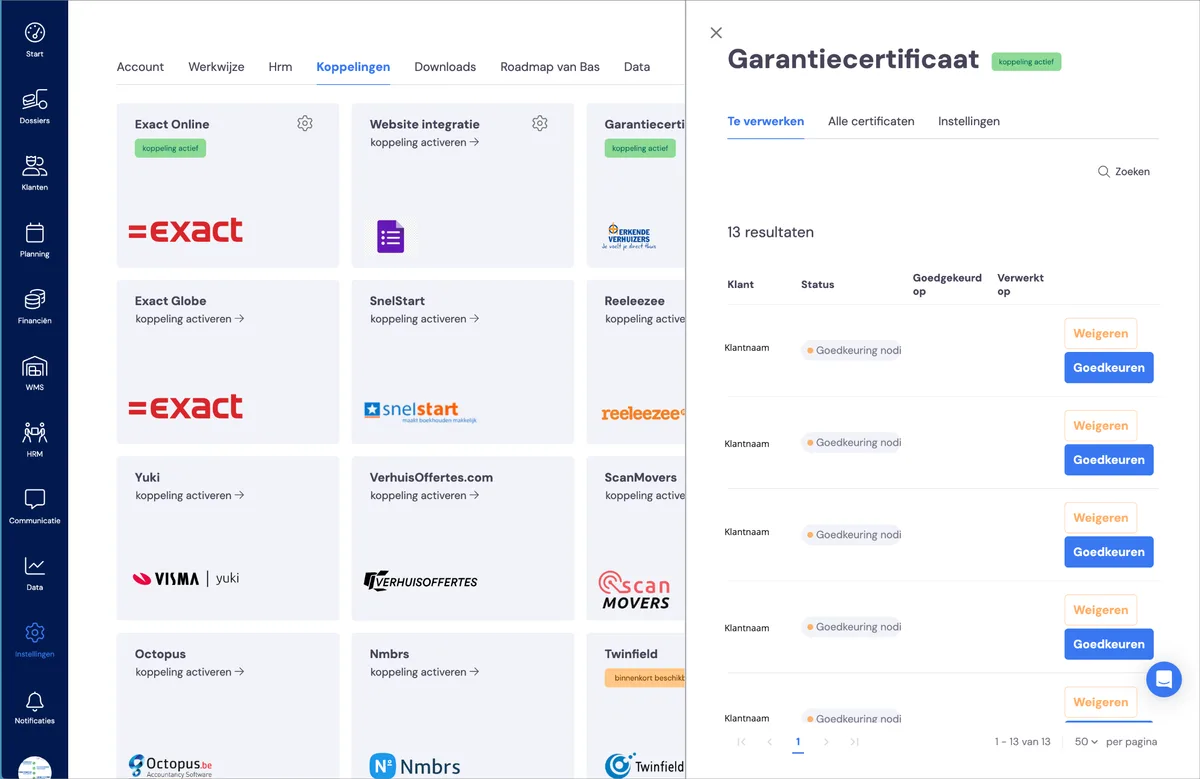The image size is (1200, 779).
Task: Open Communicatie in the sidebar
Action: tap(34, 507)
